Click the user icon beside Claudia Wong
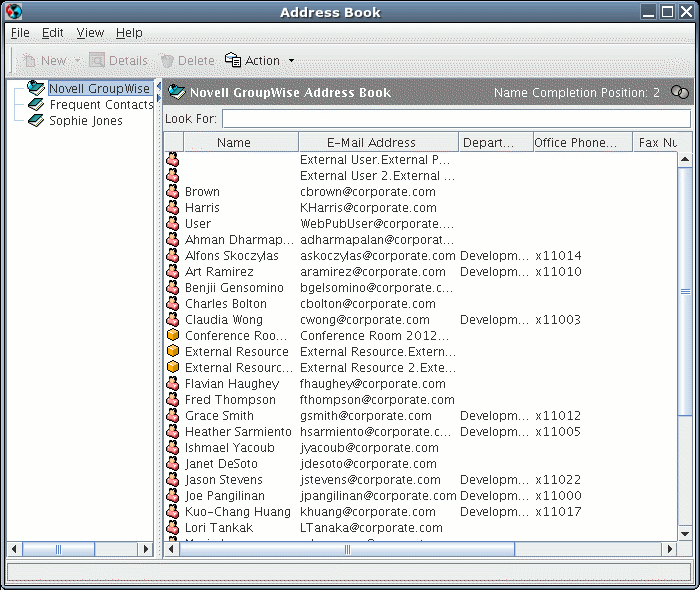Screen dimensions: 700x590 (x=173, y=319)
